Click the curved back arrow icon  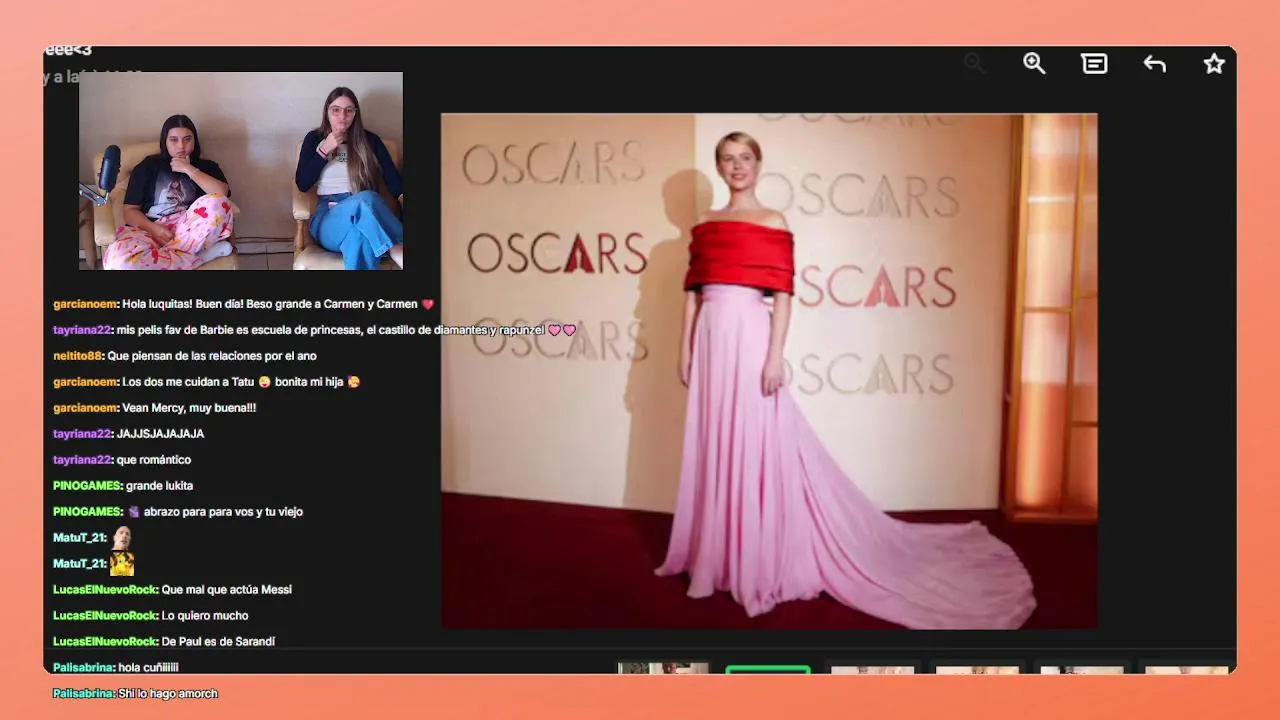(x=1154, y=64)
